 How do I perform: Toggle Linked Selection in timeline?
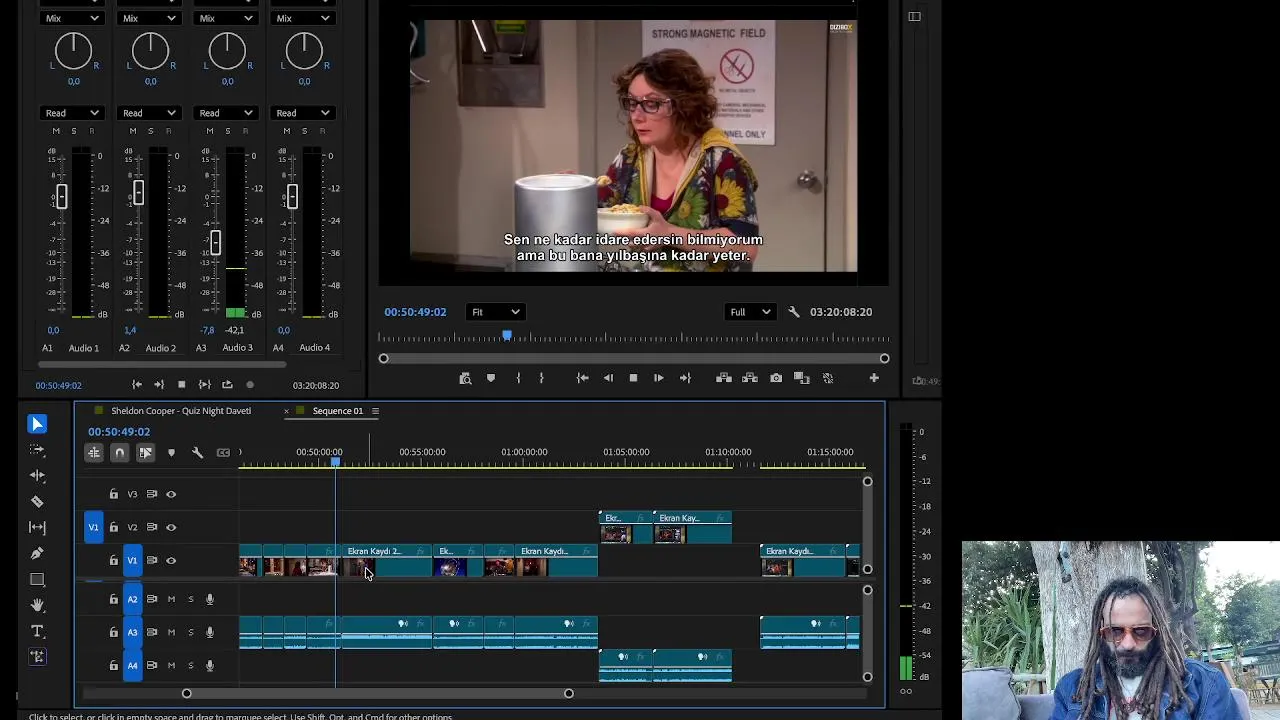click(145, 453)
